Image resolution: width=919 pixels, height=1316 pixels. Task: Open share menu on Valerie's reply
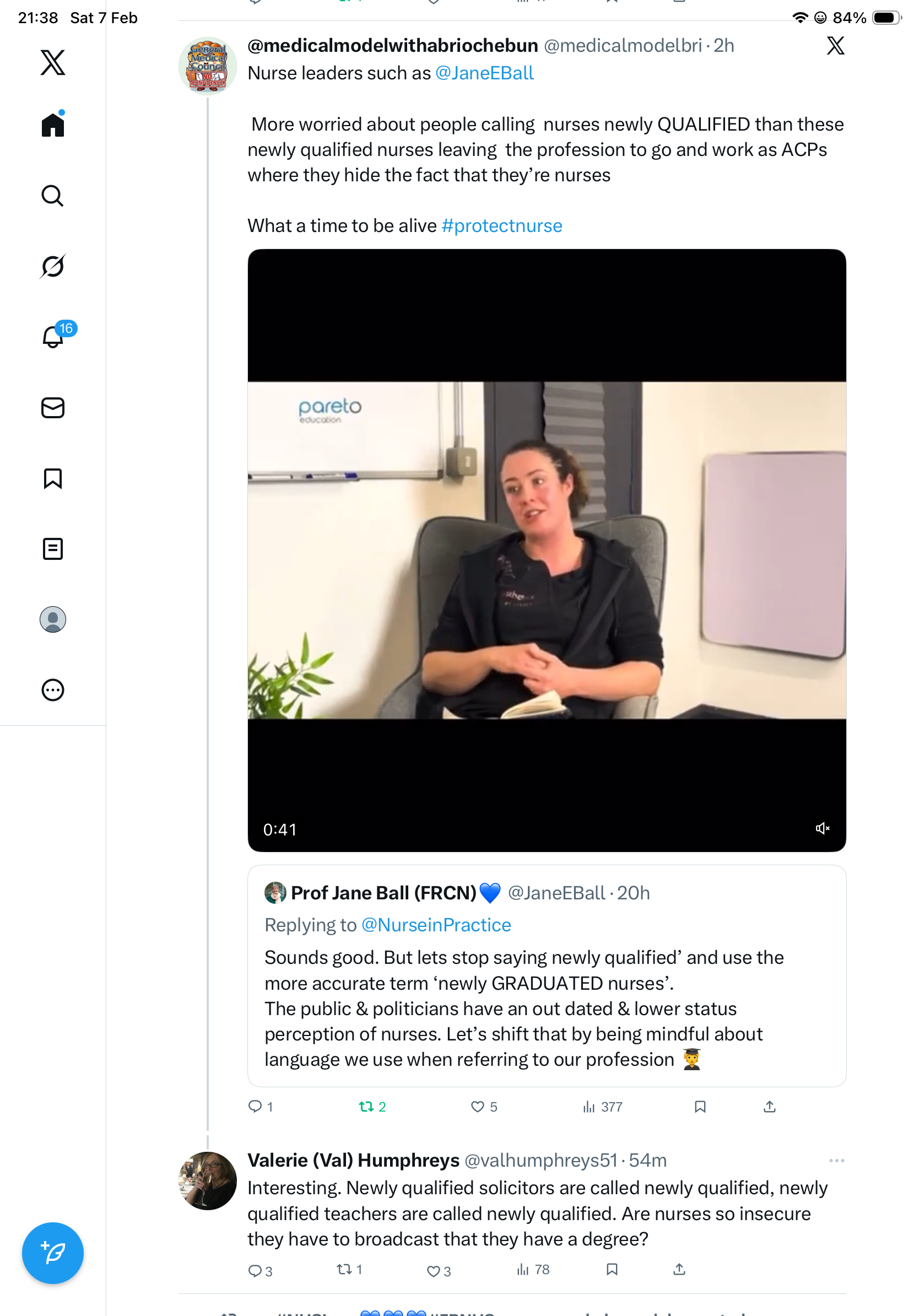tap(679, 1270)
